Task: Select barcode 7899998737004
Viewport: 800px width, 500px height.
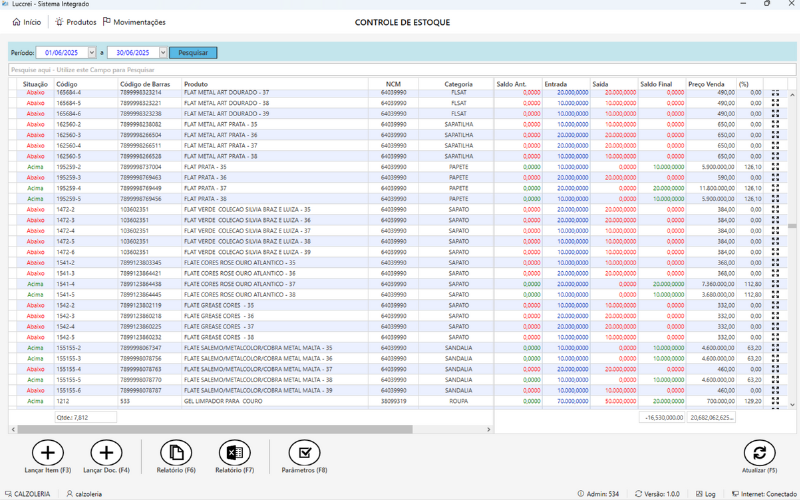Action: click(x=141, y=167)
